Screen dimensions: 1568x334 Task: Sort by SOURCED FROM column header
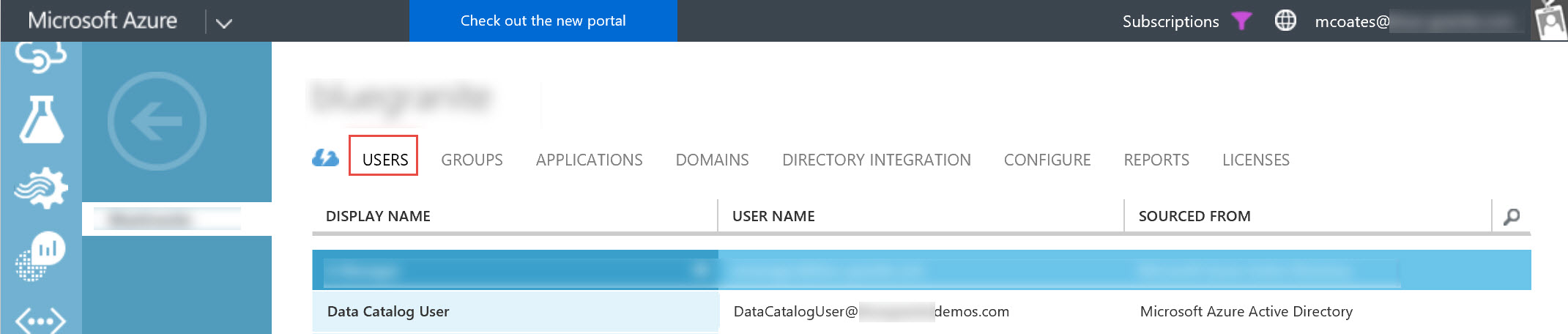1194,216
